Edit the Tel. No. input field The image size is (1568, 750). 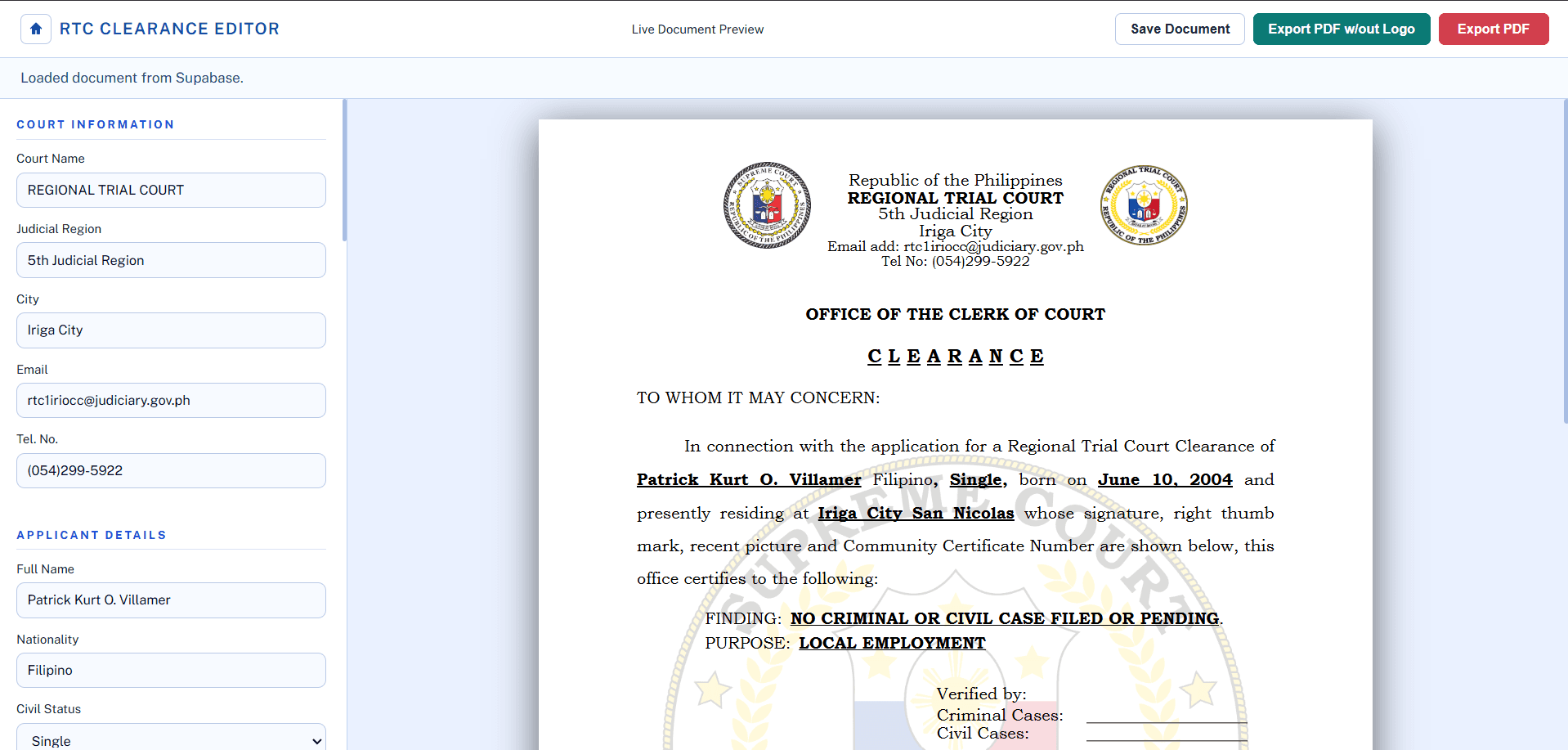[171, 471]
